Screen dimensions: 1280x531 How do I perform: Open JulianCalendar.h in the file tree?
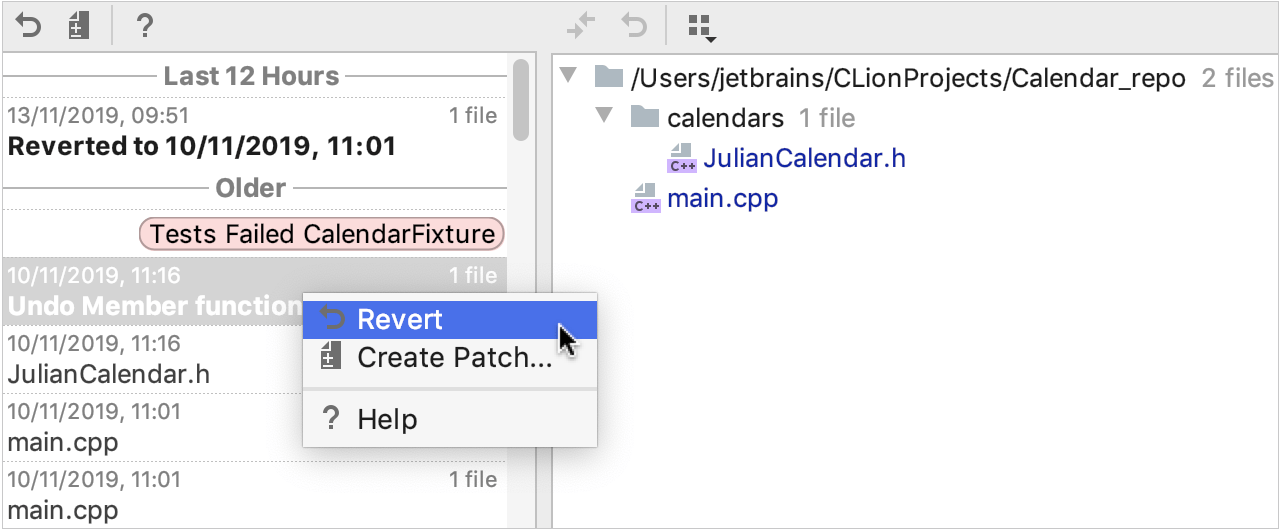click(x=804, y=158)
